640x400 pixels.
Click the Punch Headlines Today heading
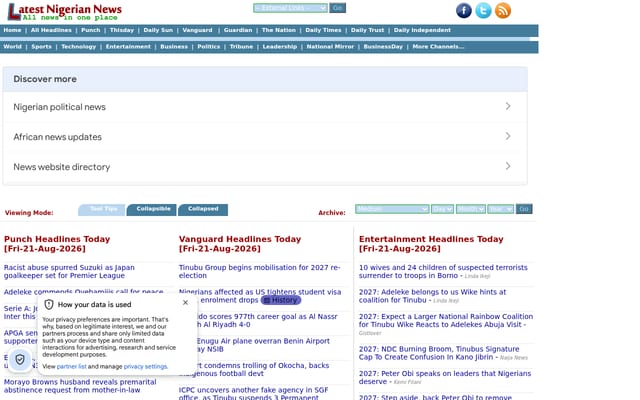click(x=57, y=244)
